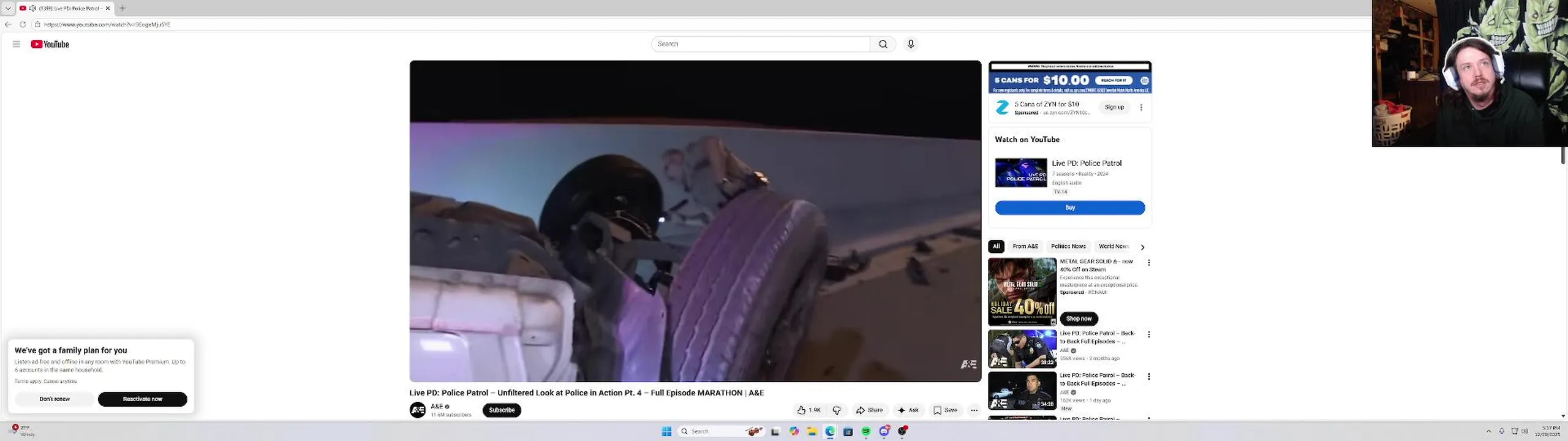Reload the page with the refresh icon
This screenshot has height=441, width=1568.
pos(23,24)
